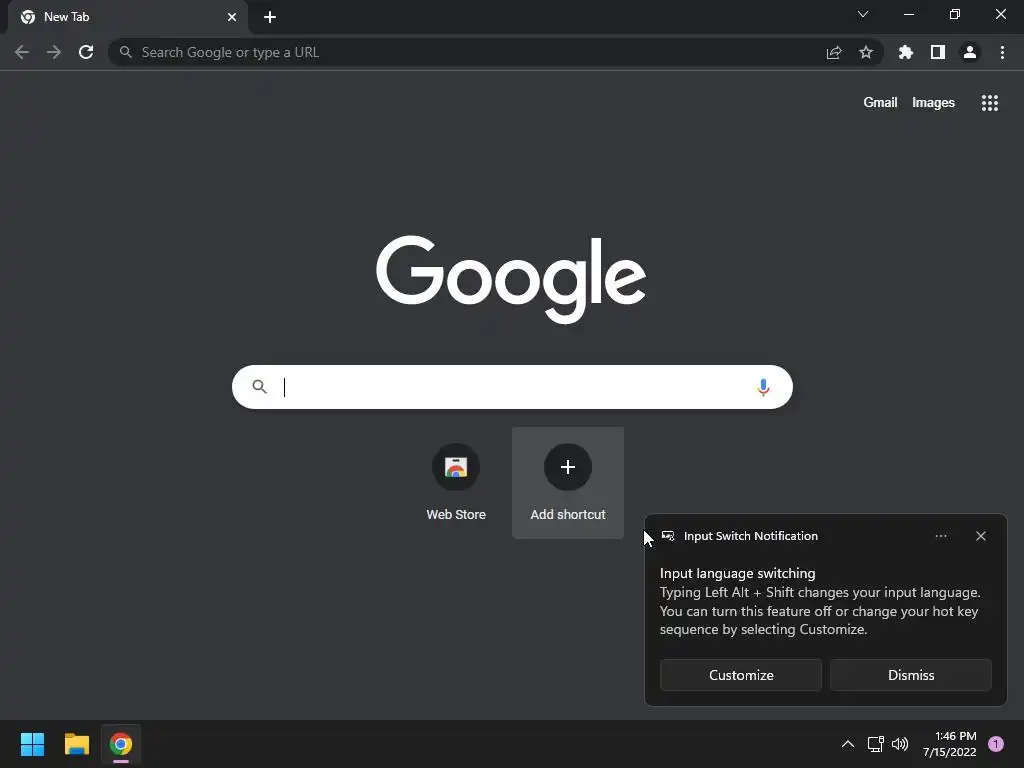The height and width of the screenshot is (768, 1024).
Task: Reload the current page
Action: coord(86,52)
